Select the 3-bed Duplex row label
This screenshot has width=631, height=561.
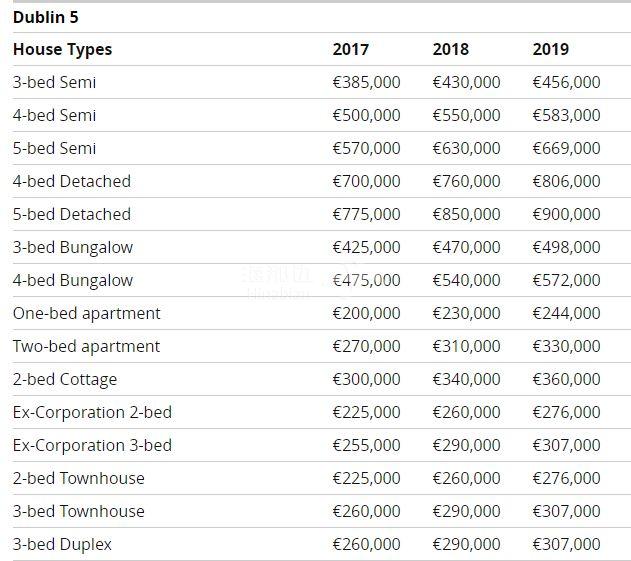[62, 544]
